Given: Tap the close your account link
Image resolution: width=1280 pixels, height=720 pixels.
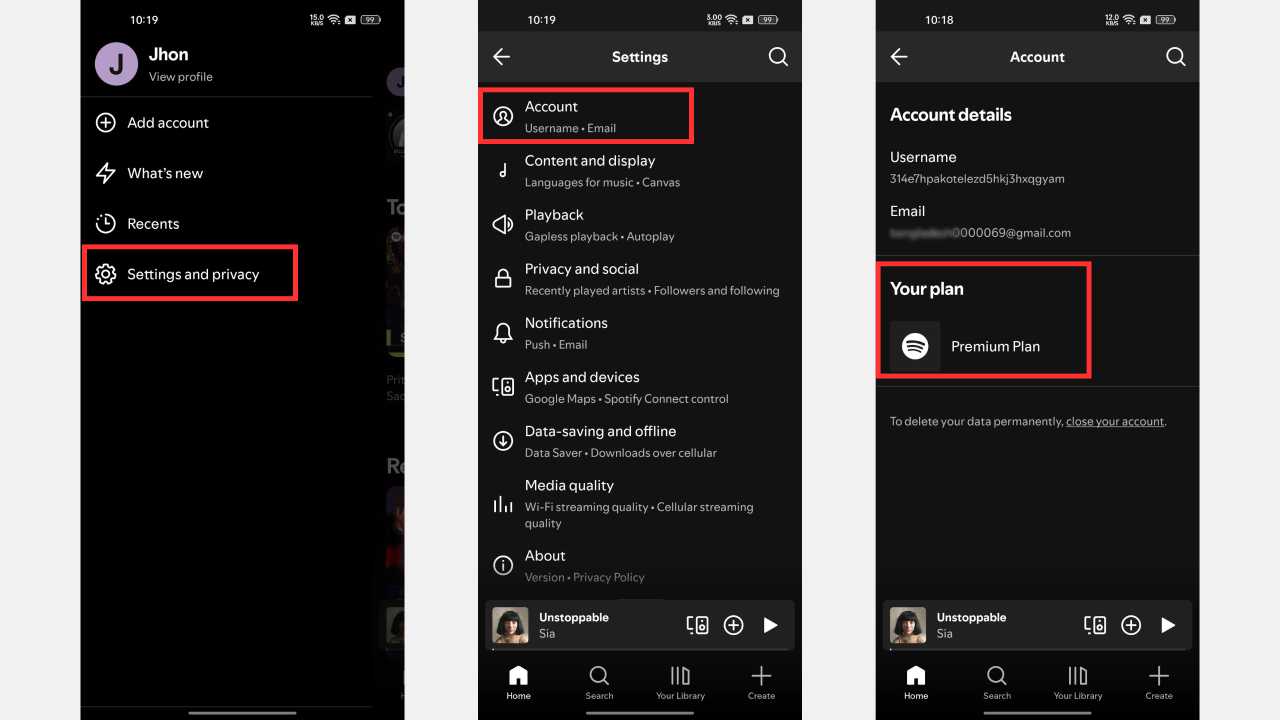Looking at the screenshot, I should pyautogui.click(x=1114, y=421).
